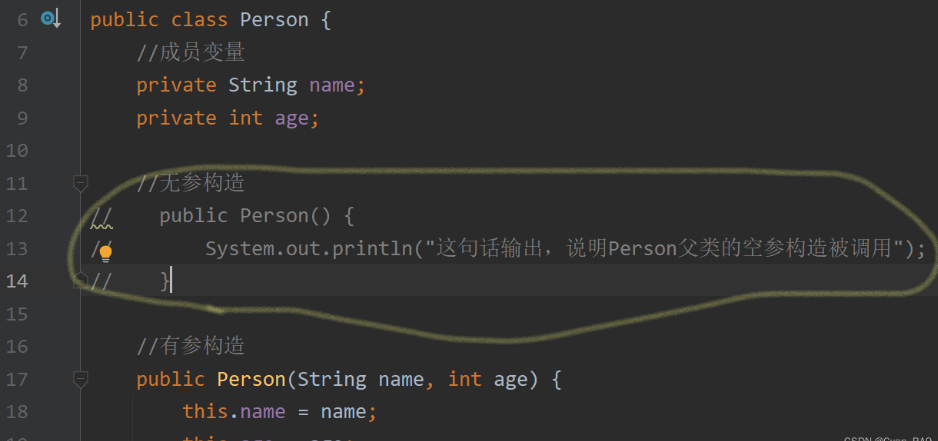Collapse the fold marker at line 11
Image resolution: width=938 pixels, height=441 pixels.
point(81,183)
